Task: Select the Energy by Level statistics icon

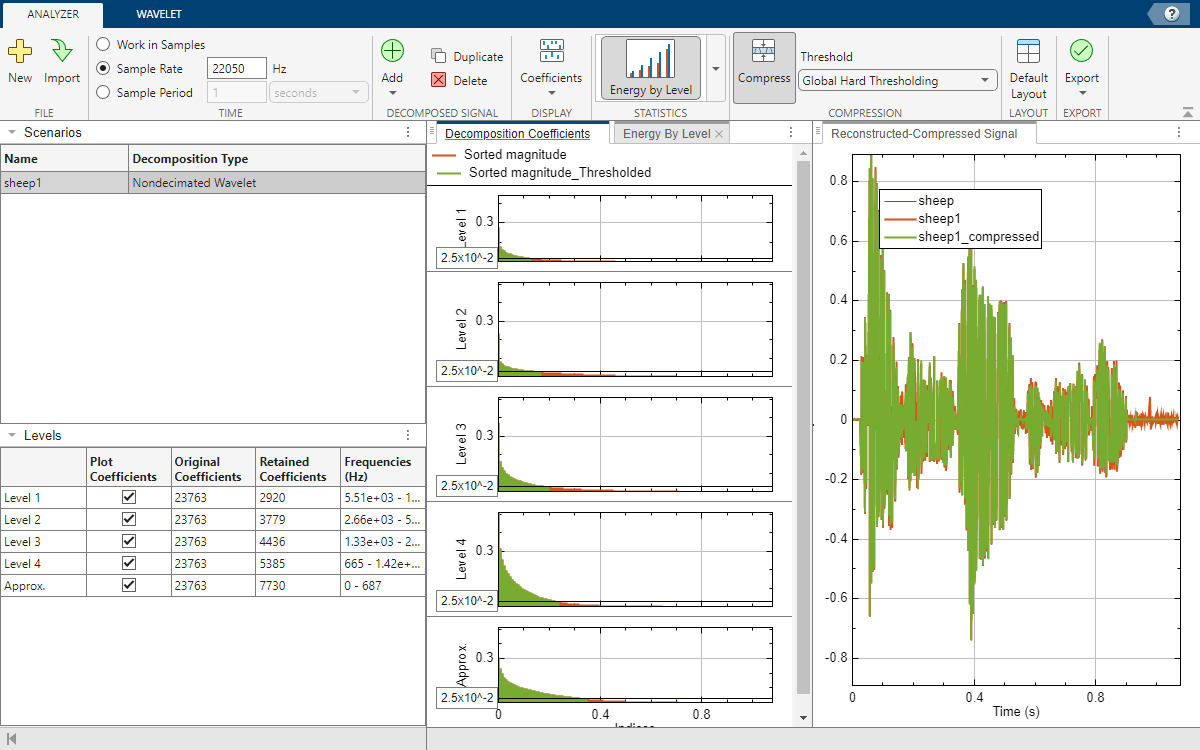Action: (650, 68)
